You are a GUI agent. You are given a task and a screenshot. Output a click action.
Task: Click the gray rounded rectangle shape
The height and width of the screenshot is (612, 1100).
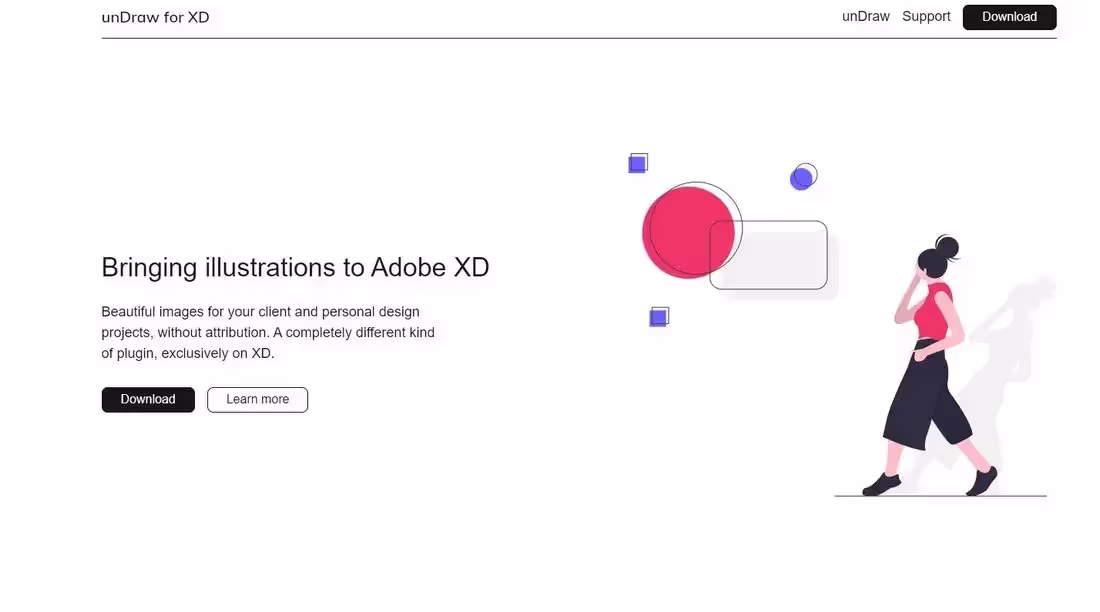(775, 258)
